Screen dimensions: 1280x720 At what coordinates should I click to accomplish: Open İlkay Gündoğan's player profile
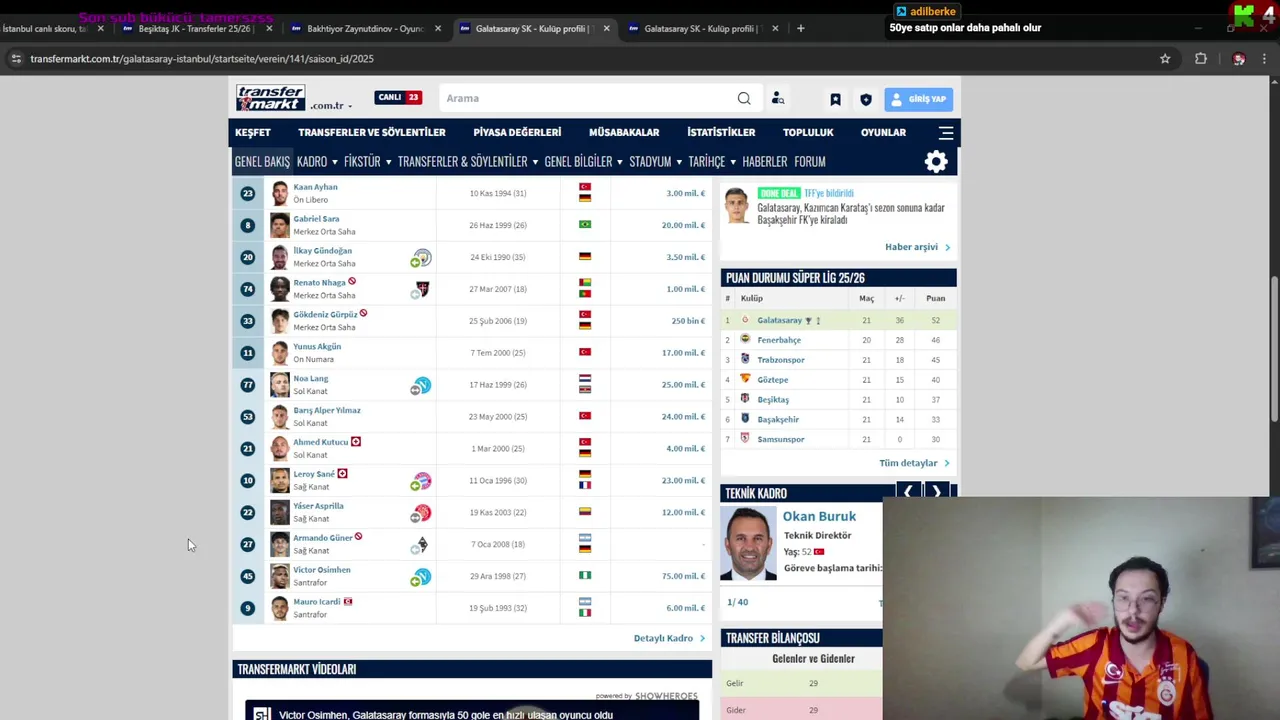pyautogui.click(x=322, y=251)
